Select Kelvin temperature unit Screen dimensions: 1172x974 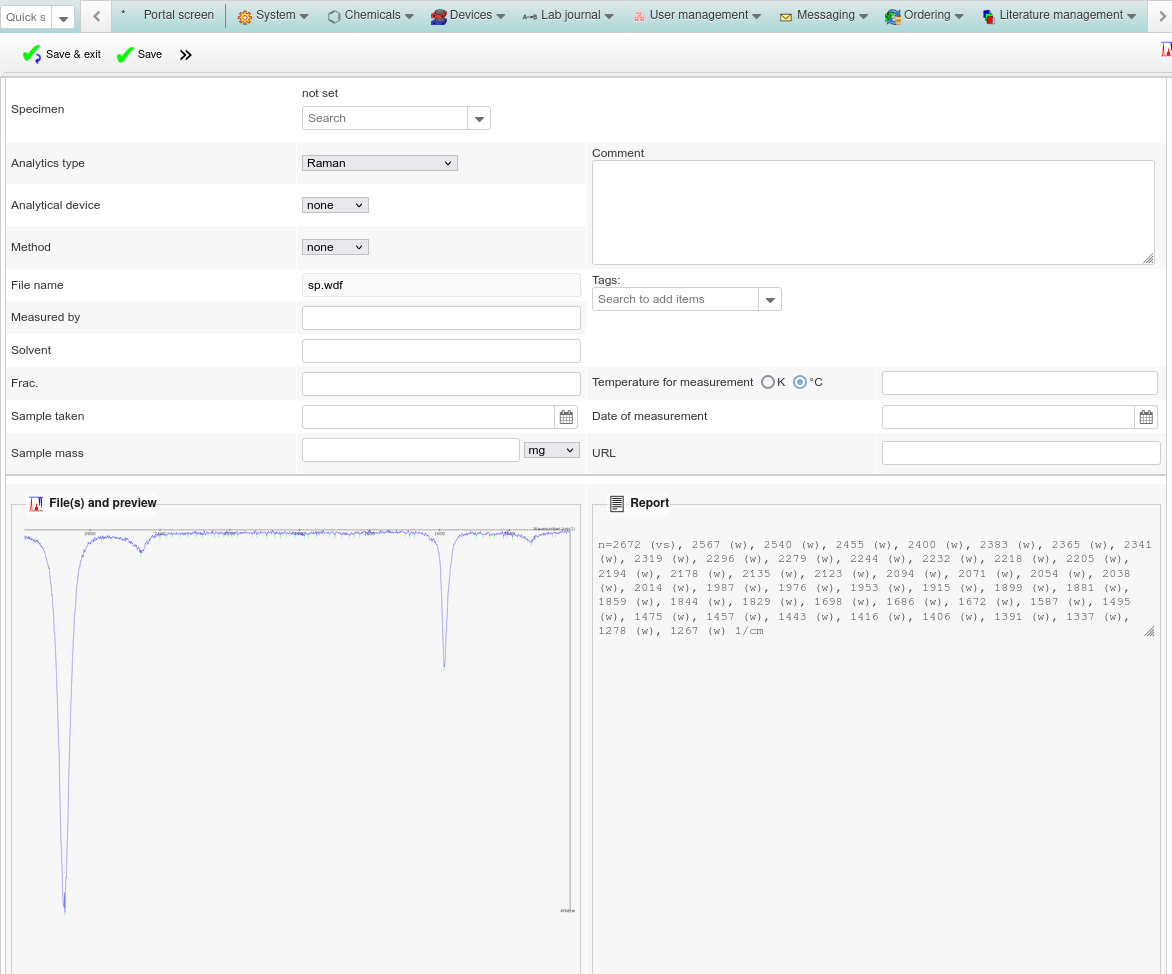[768, 382]
